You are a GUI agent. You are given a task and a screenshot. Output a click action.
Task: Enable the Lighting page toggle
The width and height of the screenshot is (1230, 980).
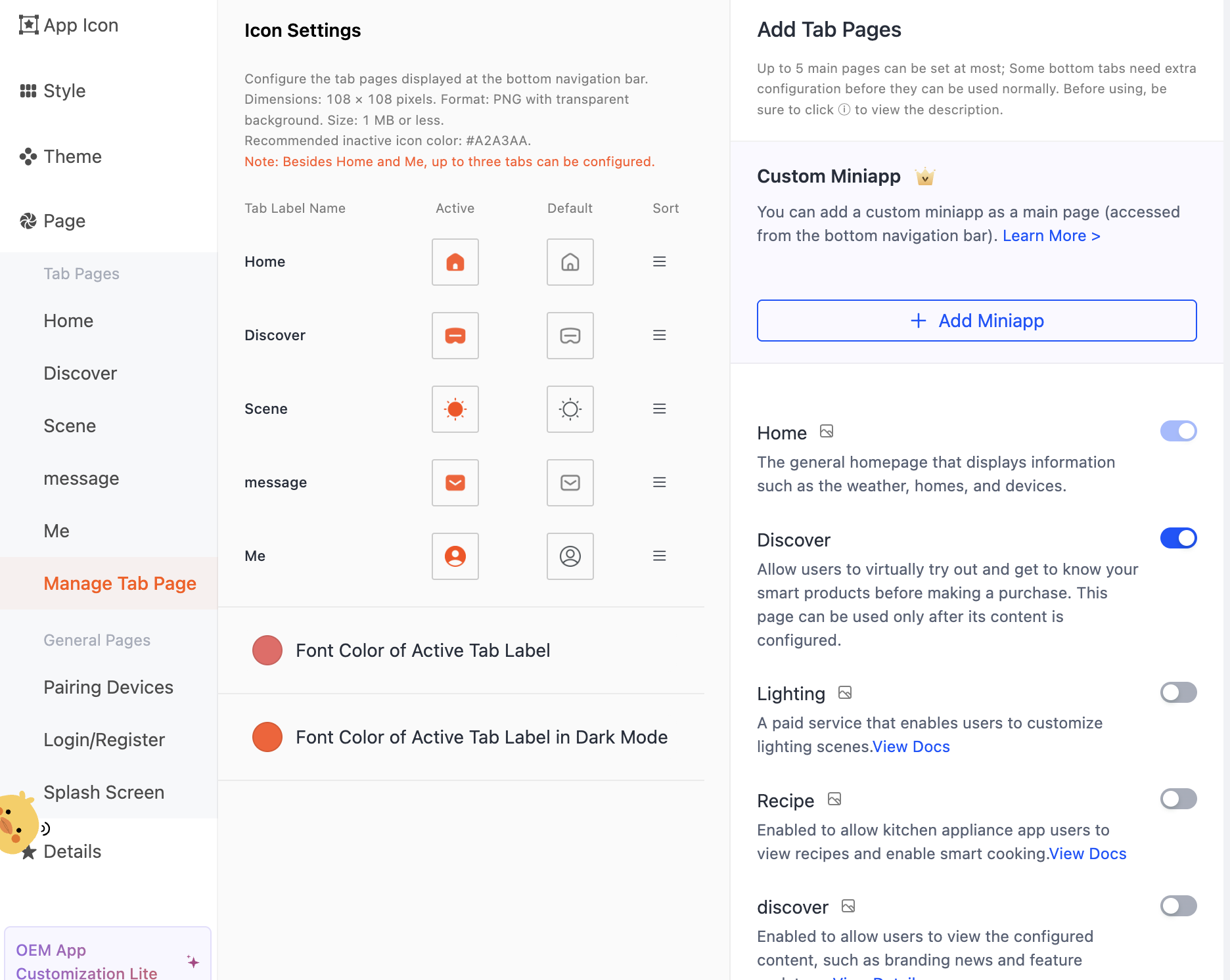click(1178, 692)
